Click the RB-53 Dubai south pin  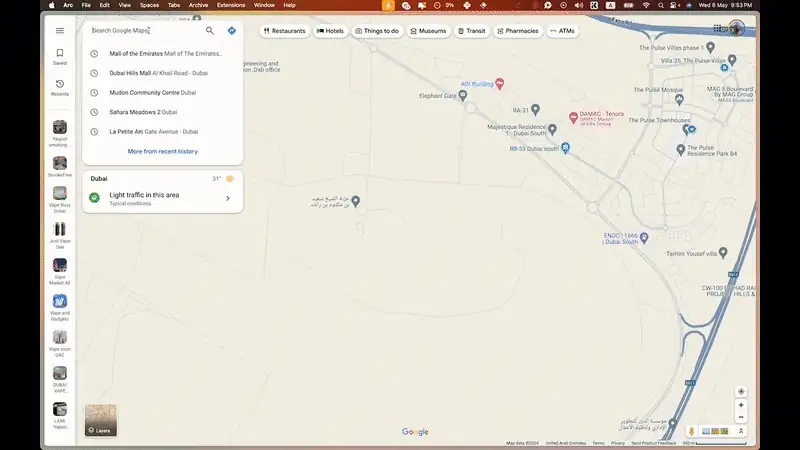565,148
